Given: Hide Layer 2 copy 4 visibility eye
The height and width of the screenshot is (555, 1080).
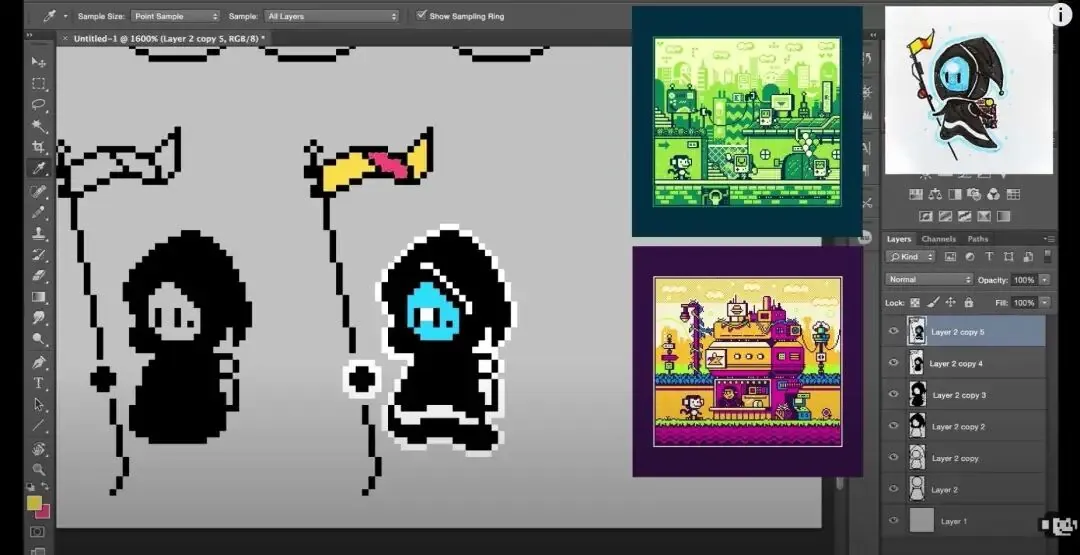Looking at the screenshot, I should [x=893, y=363].
